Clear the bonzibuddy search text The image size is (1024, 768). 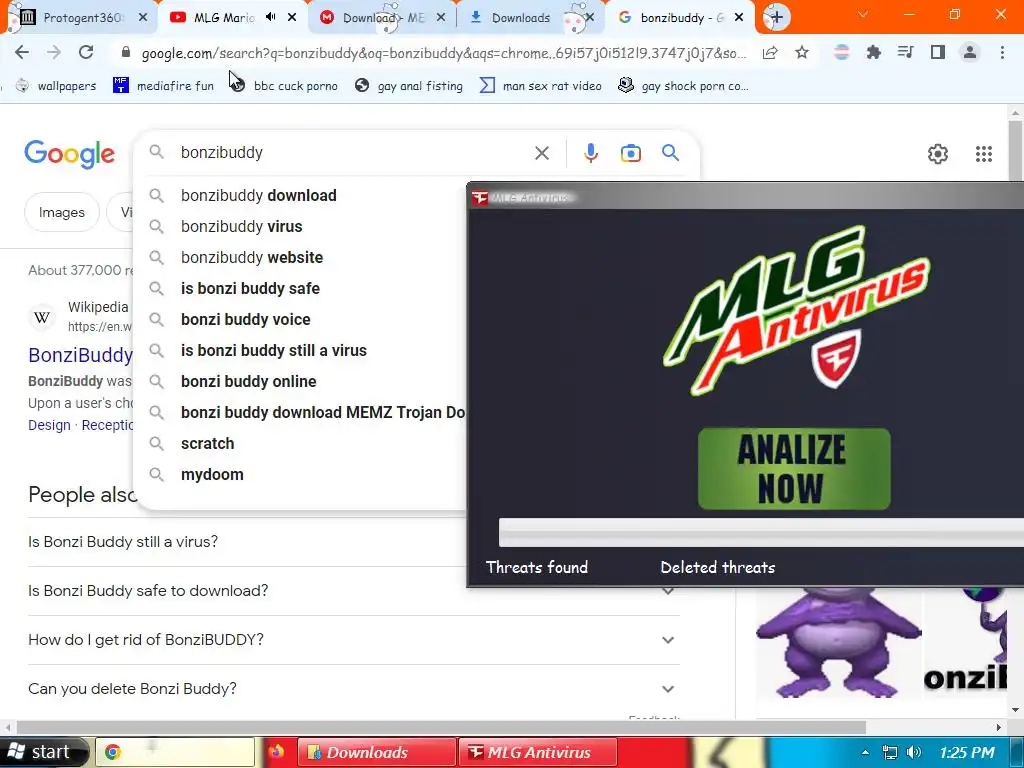(541, 153)
